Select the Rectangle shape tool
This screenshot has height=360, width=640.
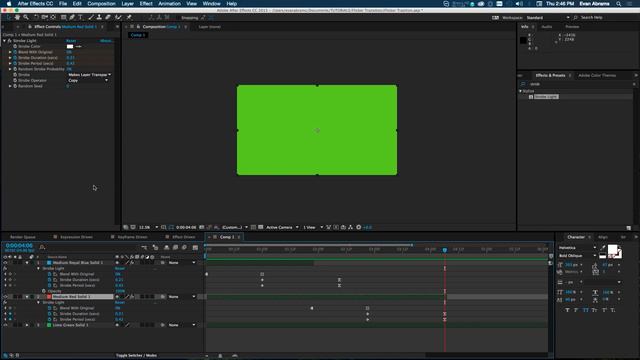pos(63,18)
